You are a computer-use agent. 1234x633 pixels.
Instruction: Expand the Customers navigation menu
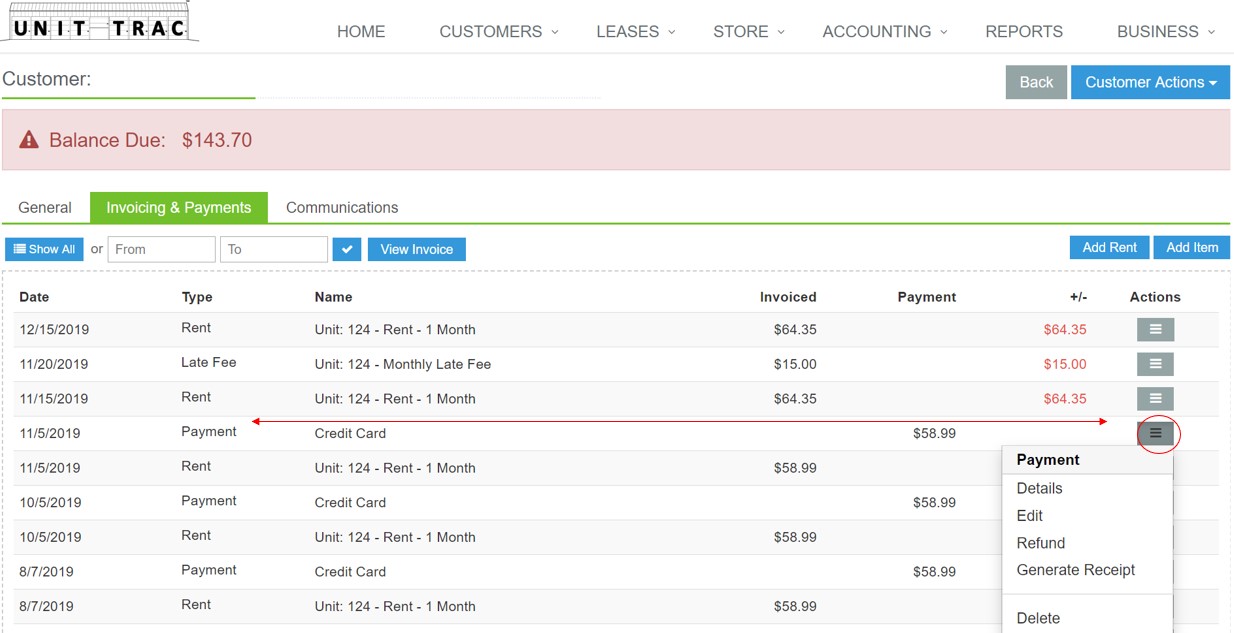[498, 32]
